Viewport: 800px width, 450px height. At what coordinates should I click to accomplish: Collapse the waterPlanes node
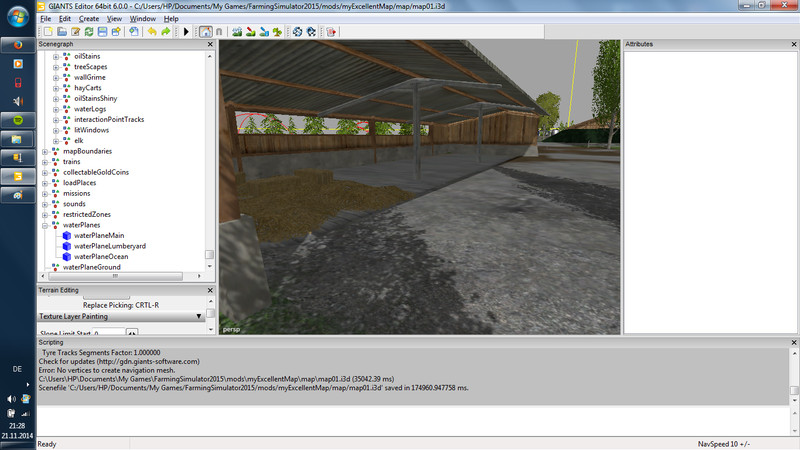click(45, 226)
